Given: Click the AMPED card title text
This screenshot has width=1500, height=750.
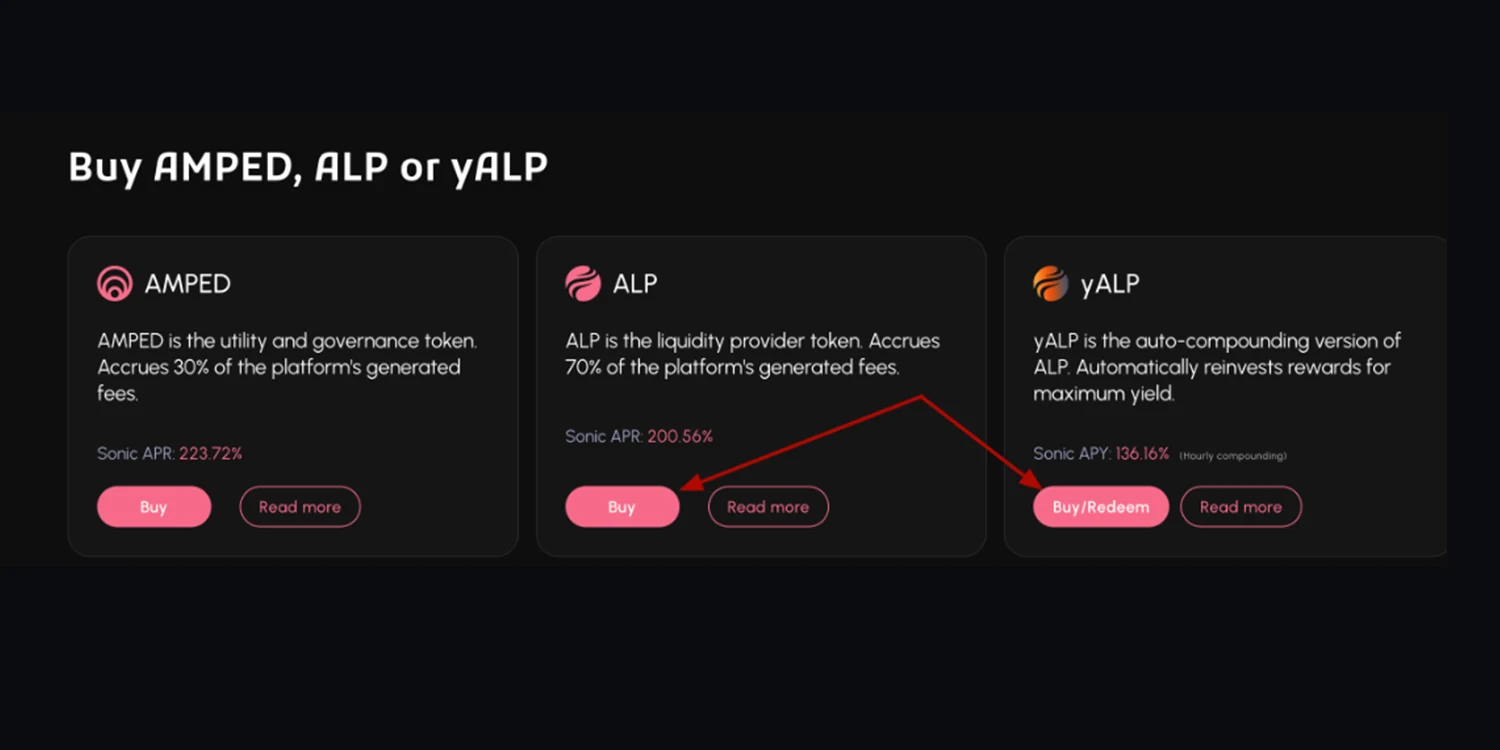Looking at the screenshot, I should (188, 284).
